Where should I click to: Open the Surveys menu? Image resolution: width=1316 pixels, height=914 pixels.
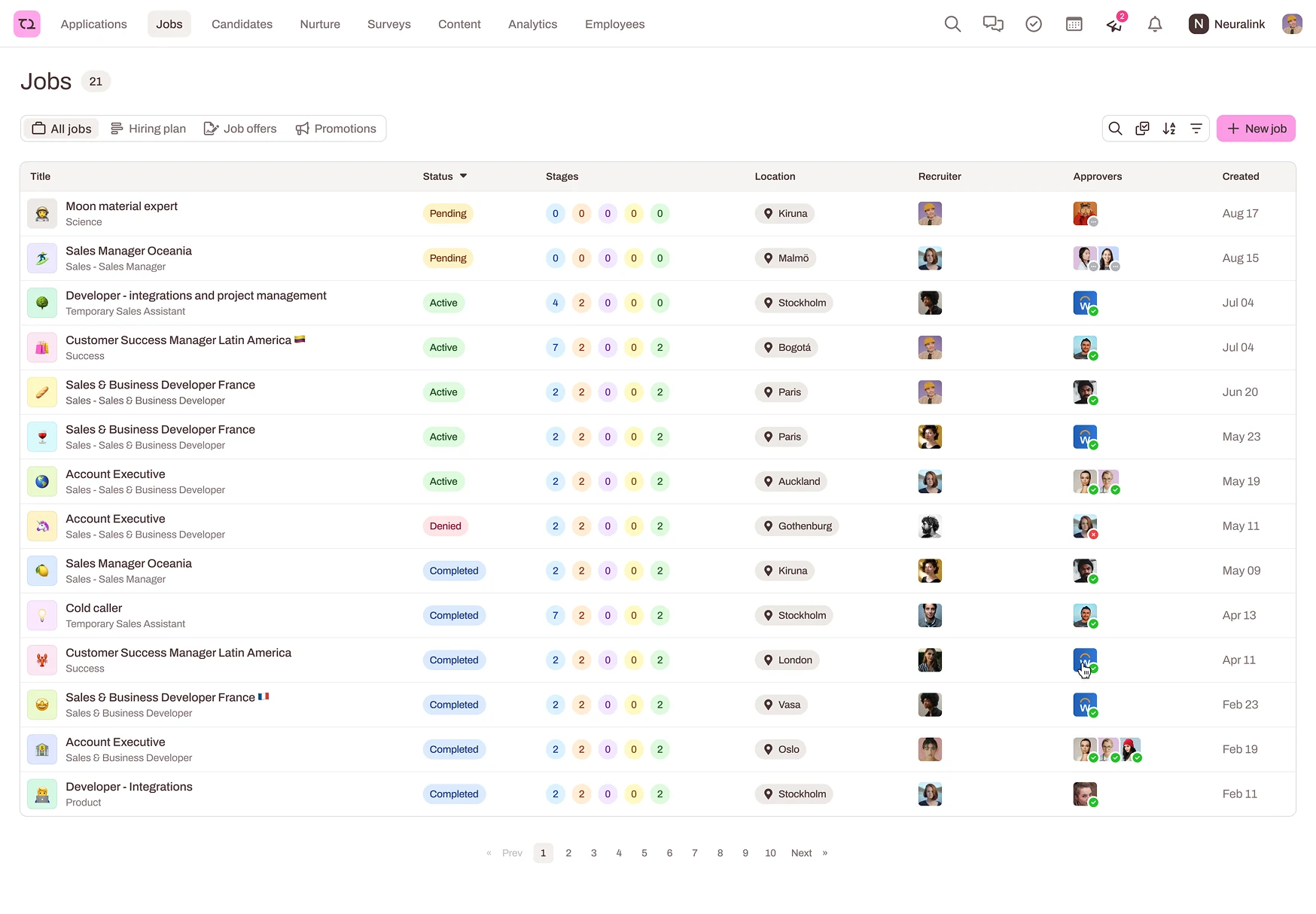pyautogui.click(x=389, y=24)
